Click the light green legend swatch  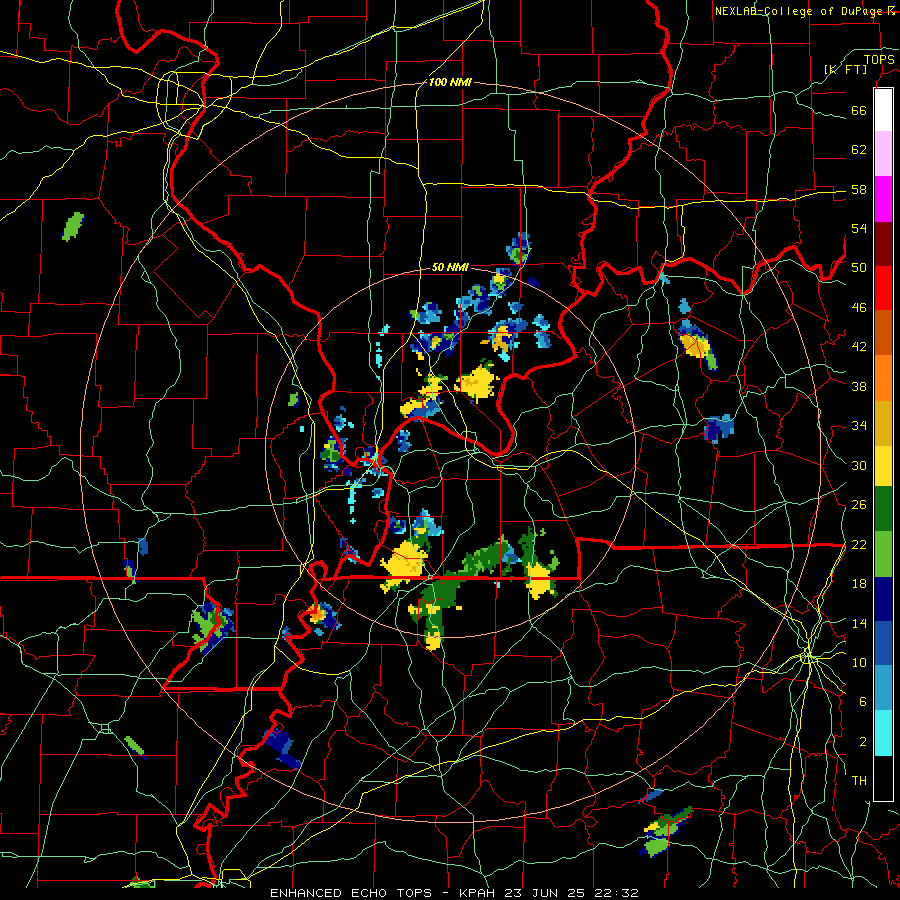883,554
